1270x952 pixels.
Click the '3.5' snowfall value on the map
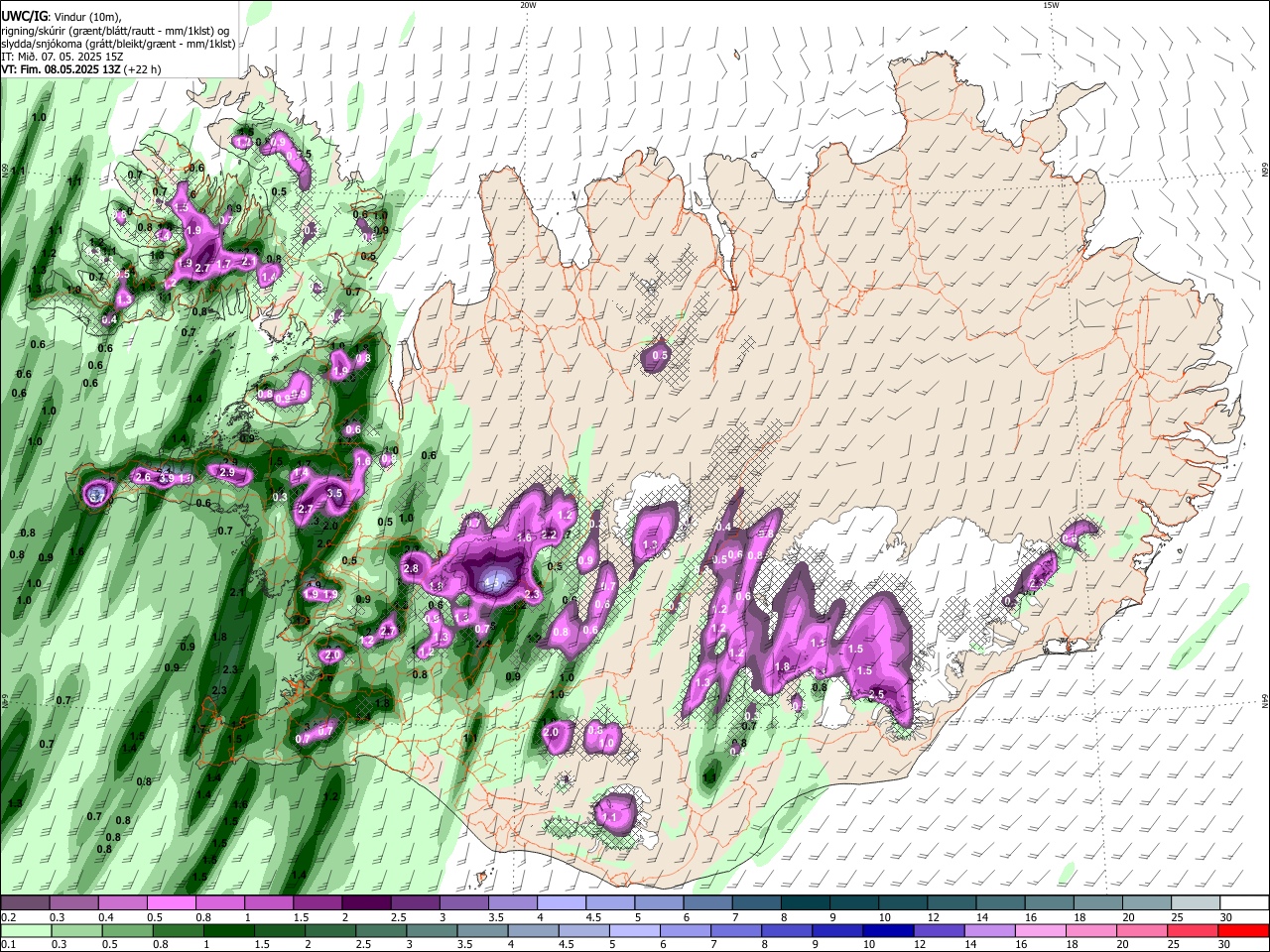(x=334, y=493)
